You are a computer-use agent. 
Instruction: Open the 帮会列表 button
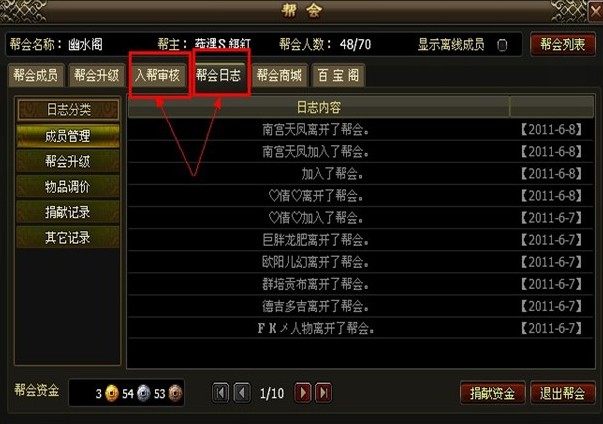pos(563,45)
